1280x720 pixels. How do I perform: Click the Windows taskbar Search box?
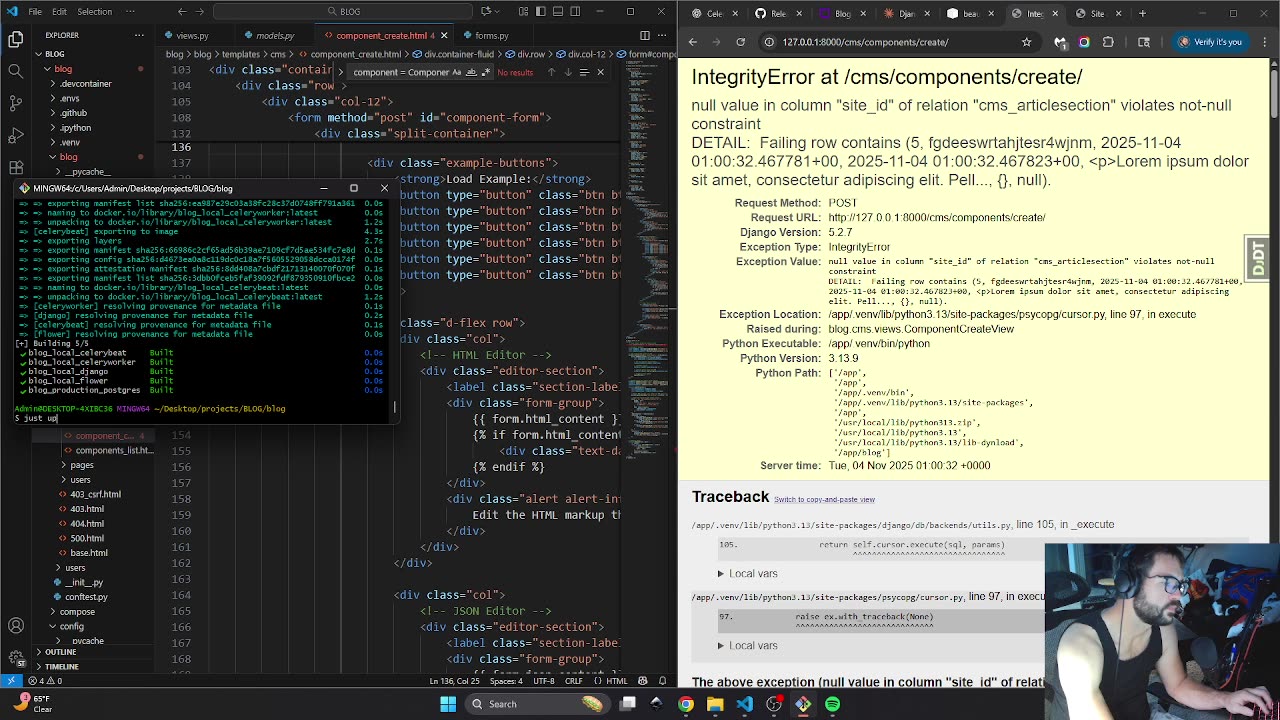pos(538,704)
